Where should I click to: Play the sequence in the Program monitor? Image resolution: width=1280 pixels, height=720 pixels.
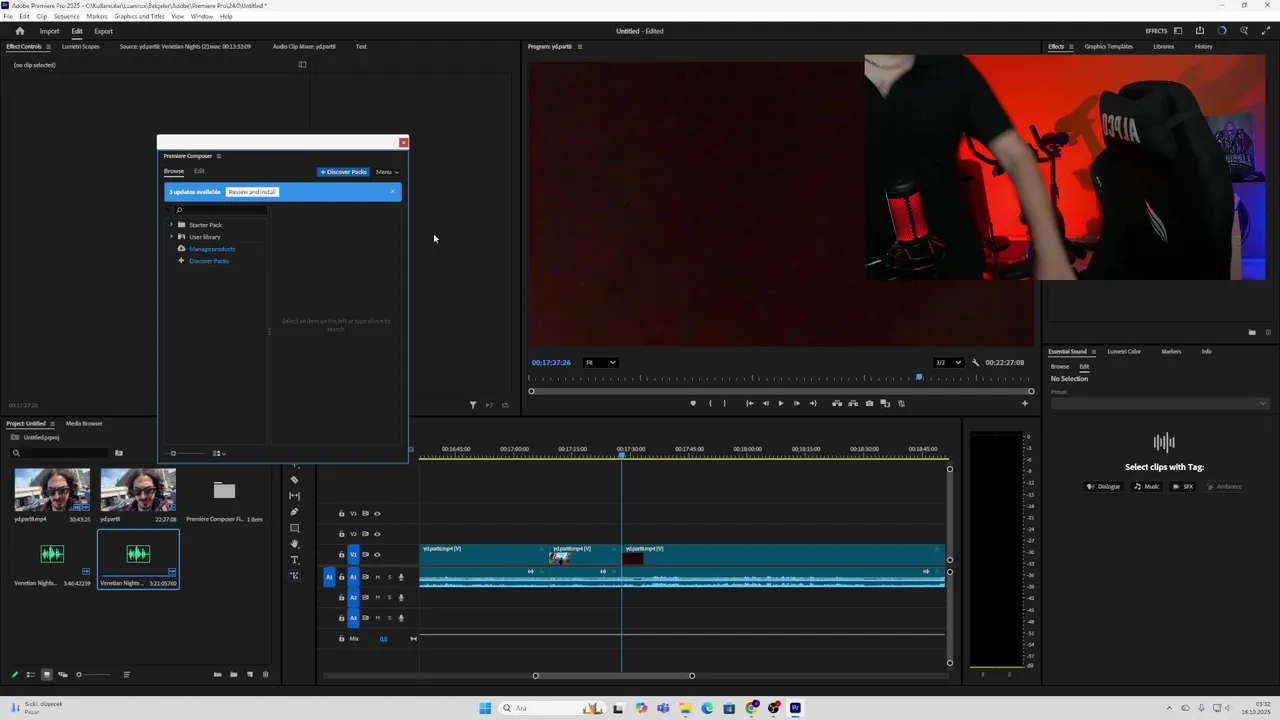pyautogui.click(x=781, y=403)
